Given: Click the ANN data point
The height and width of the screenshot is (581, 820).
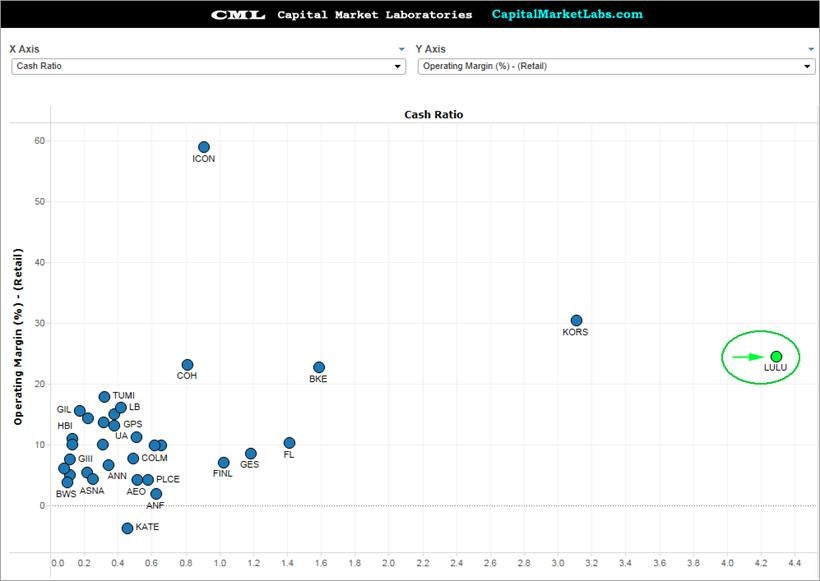Looking at the screenshot, I should click(x=108, y=465).
